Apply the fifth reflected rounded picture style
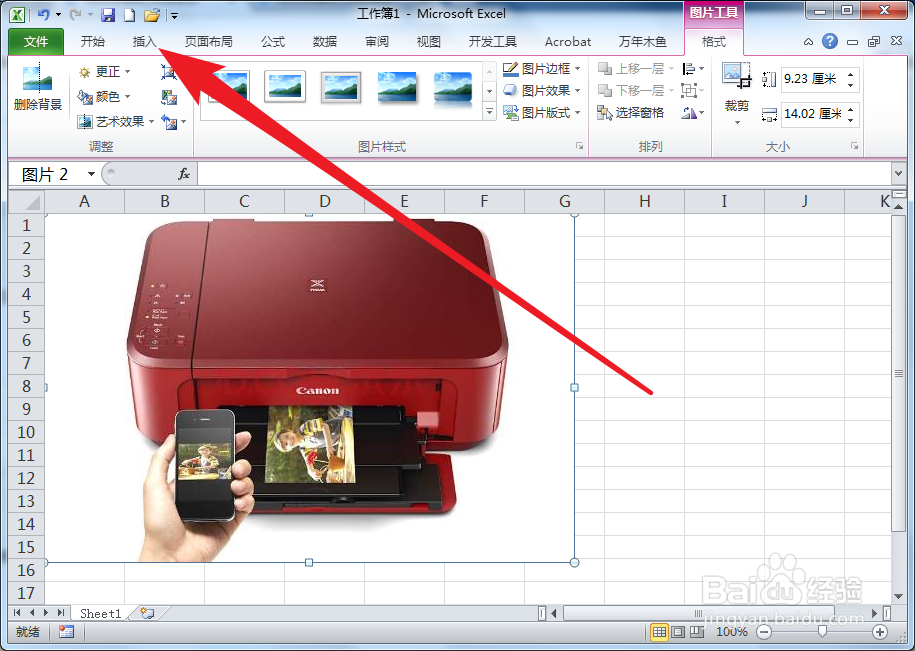The height and width of the screenshot is (651, 915). (453, 89)
